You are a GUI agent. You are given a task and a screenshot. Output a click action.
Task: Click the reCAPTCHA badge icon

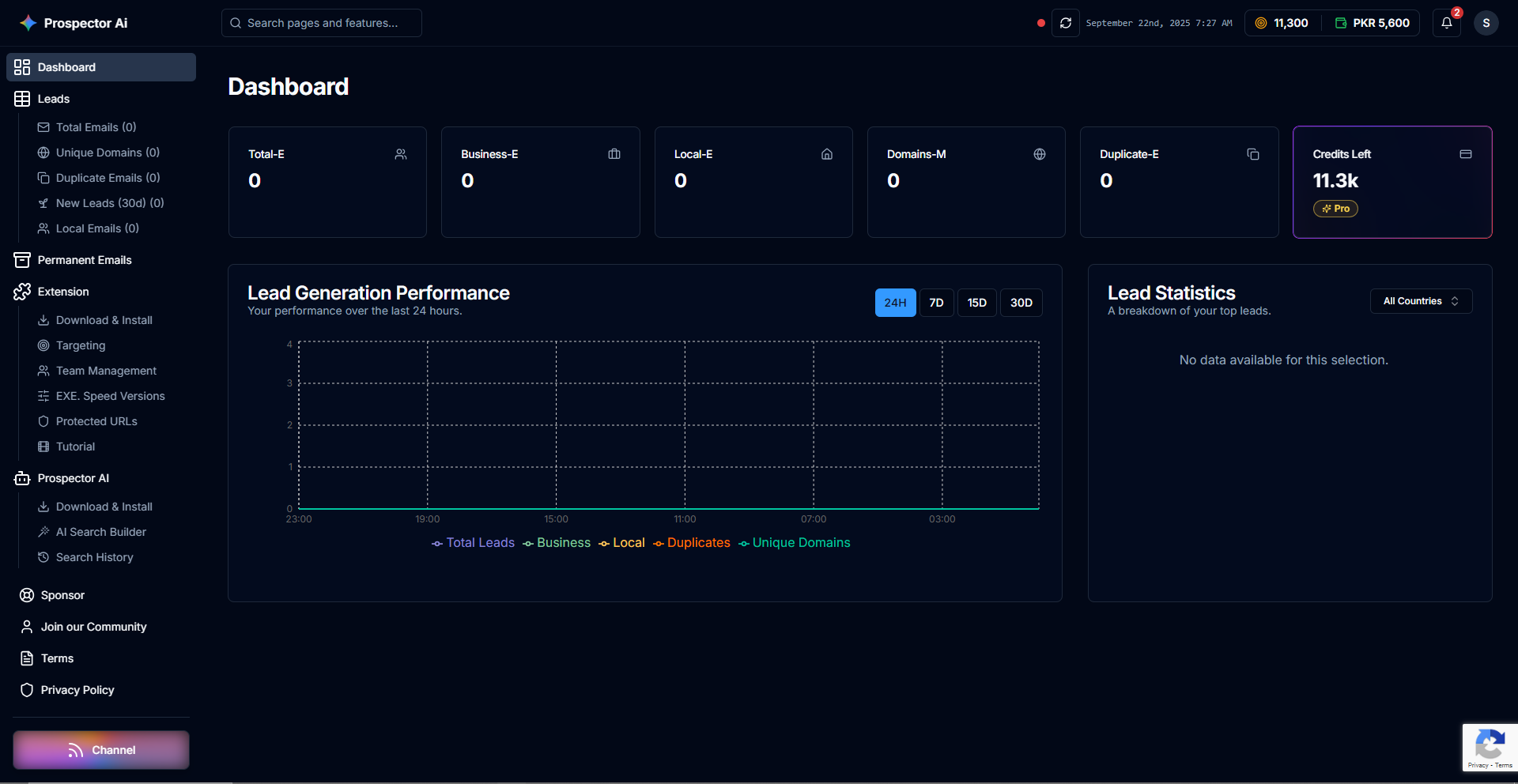tap(1490, 744)
